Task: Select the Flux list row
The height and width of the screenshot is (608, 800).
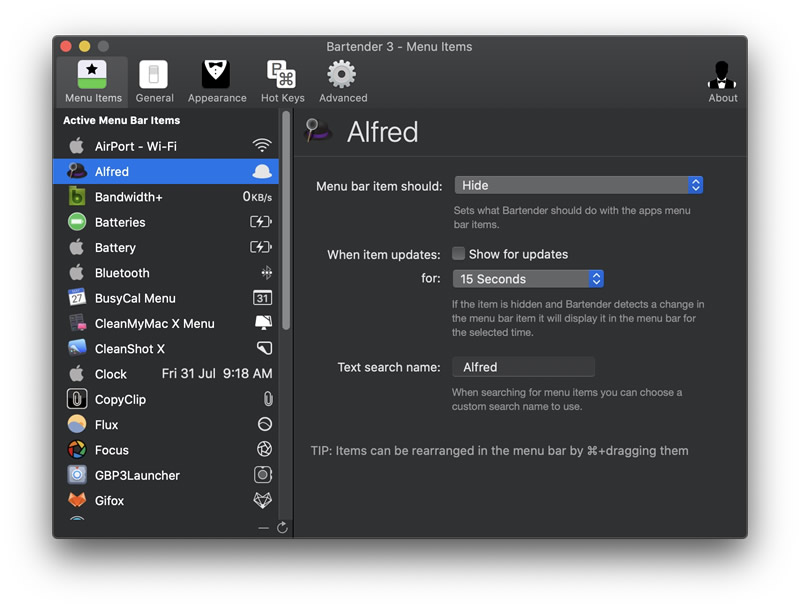Action: tap(166, 424)
